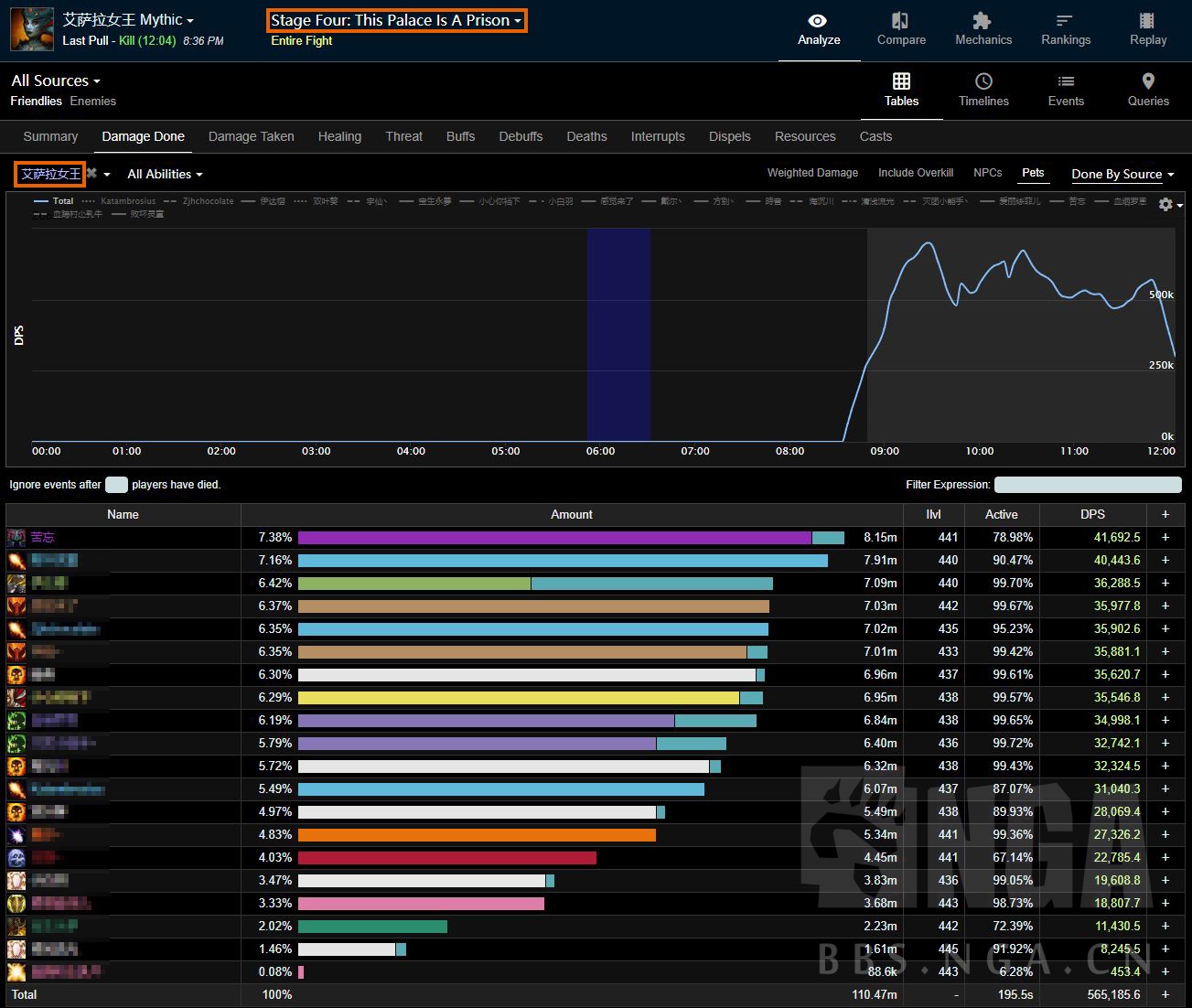Open the Rankings icon
This screenshot has height=1008, width=1192.
[x=1065, y=21]
